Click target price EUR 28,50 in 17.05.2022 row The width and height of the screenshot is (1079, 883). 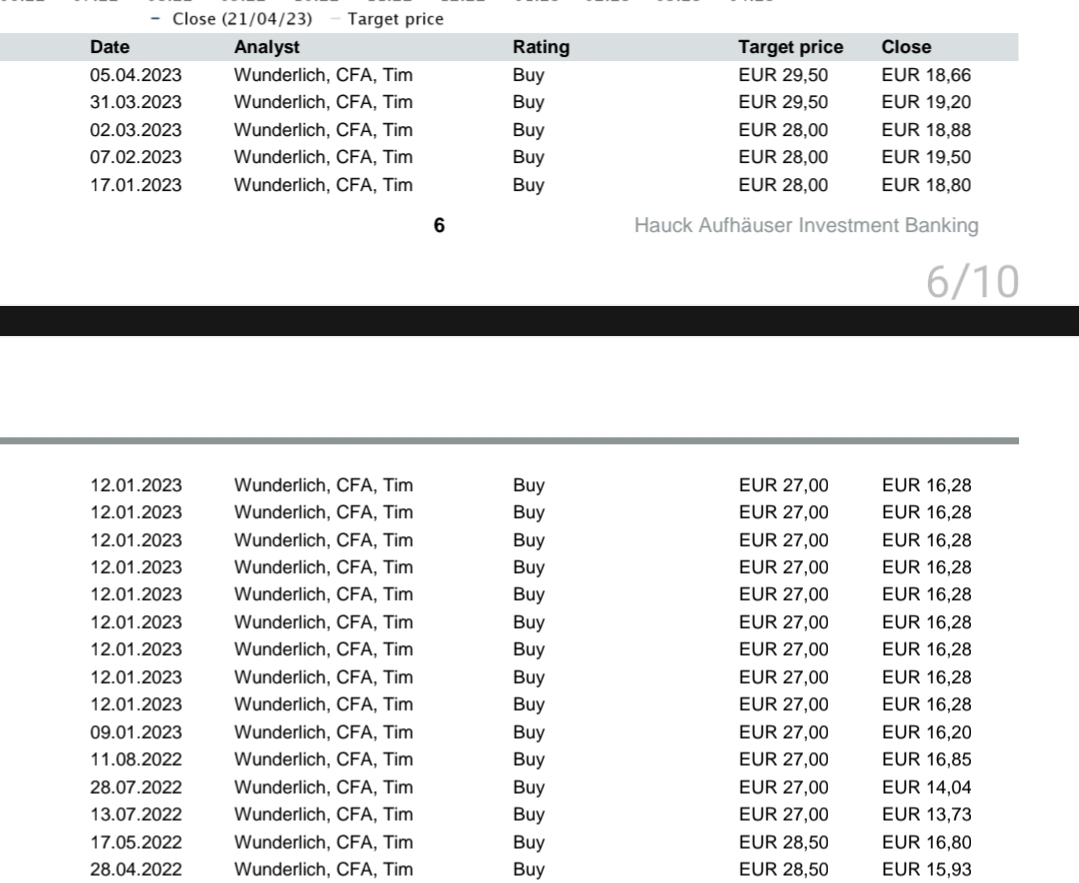coord(783,842)
